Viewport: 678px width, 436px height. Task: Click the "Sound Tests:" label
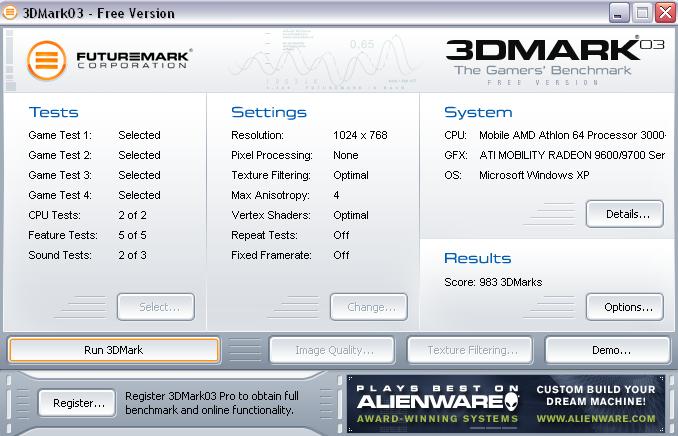(x=60, y=255)
